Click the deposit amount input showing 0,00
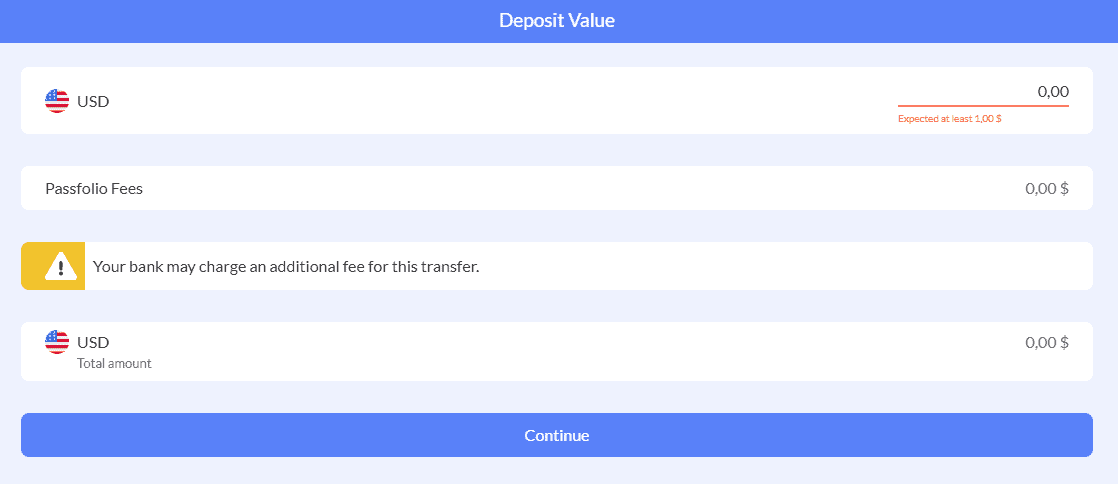Viewport: 1118px width, 484px height. point(983,91)
